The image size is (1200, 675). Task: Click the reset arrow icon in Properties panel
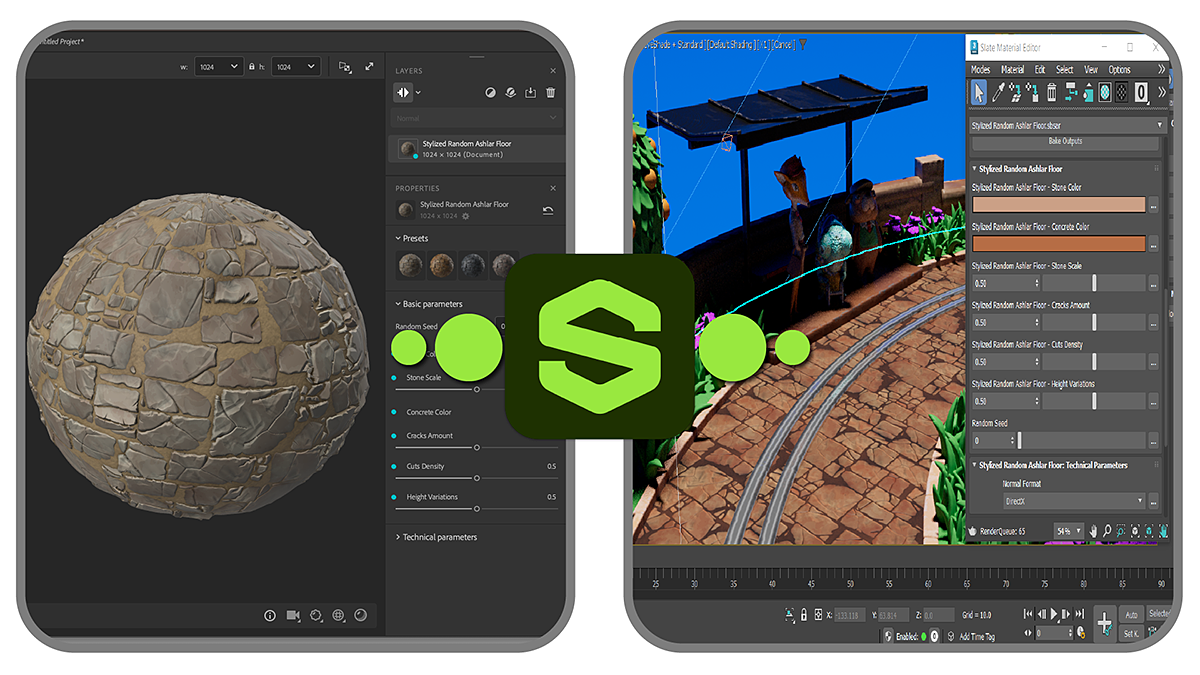pyautogui.click(x=548, y=210)
